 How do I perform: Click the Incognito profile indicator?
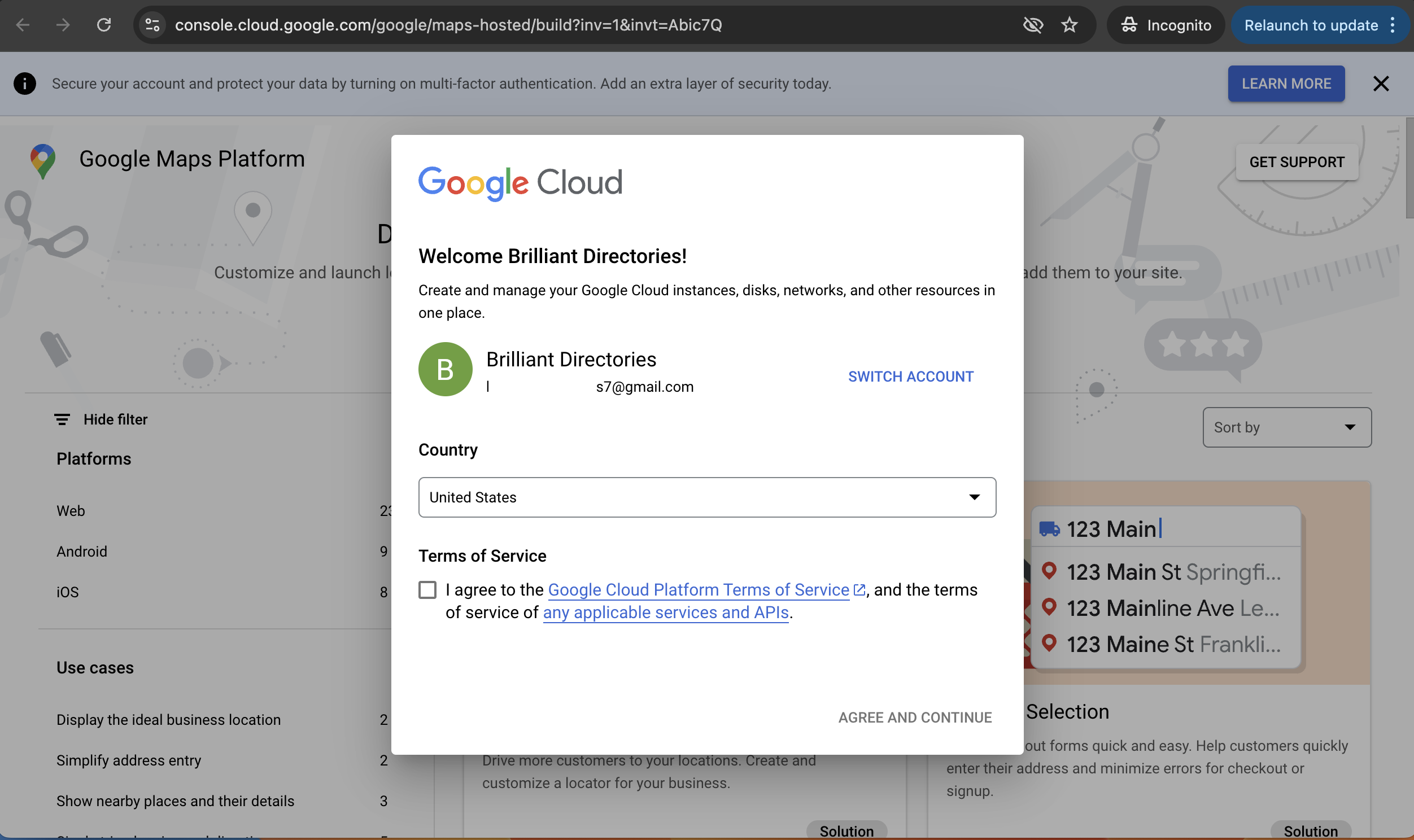point(1166,25)
